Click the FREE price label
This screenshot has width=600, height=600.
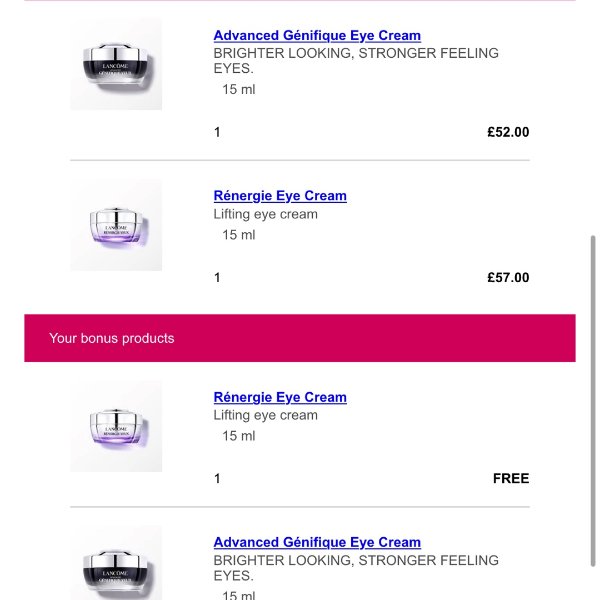coord(511,479)
